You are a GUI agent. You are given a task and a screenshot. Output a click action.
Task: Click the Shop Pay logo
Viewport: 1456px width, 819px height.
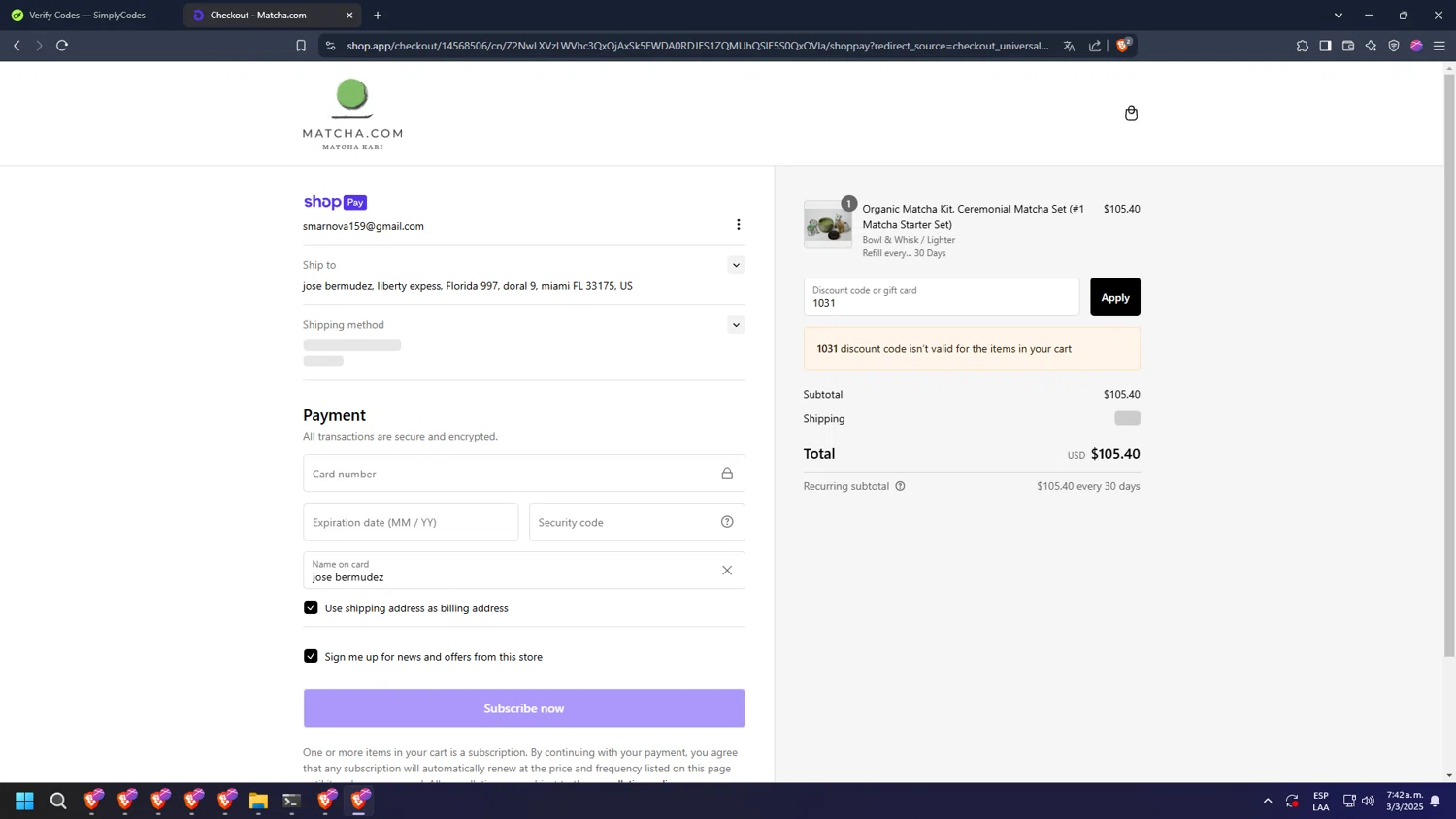point(335,202)
